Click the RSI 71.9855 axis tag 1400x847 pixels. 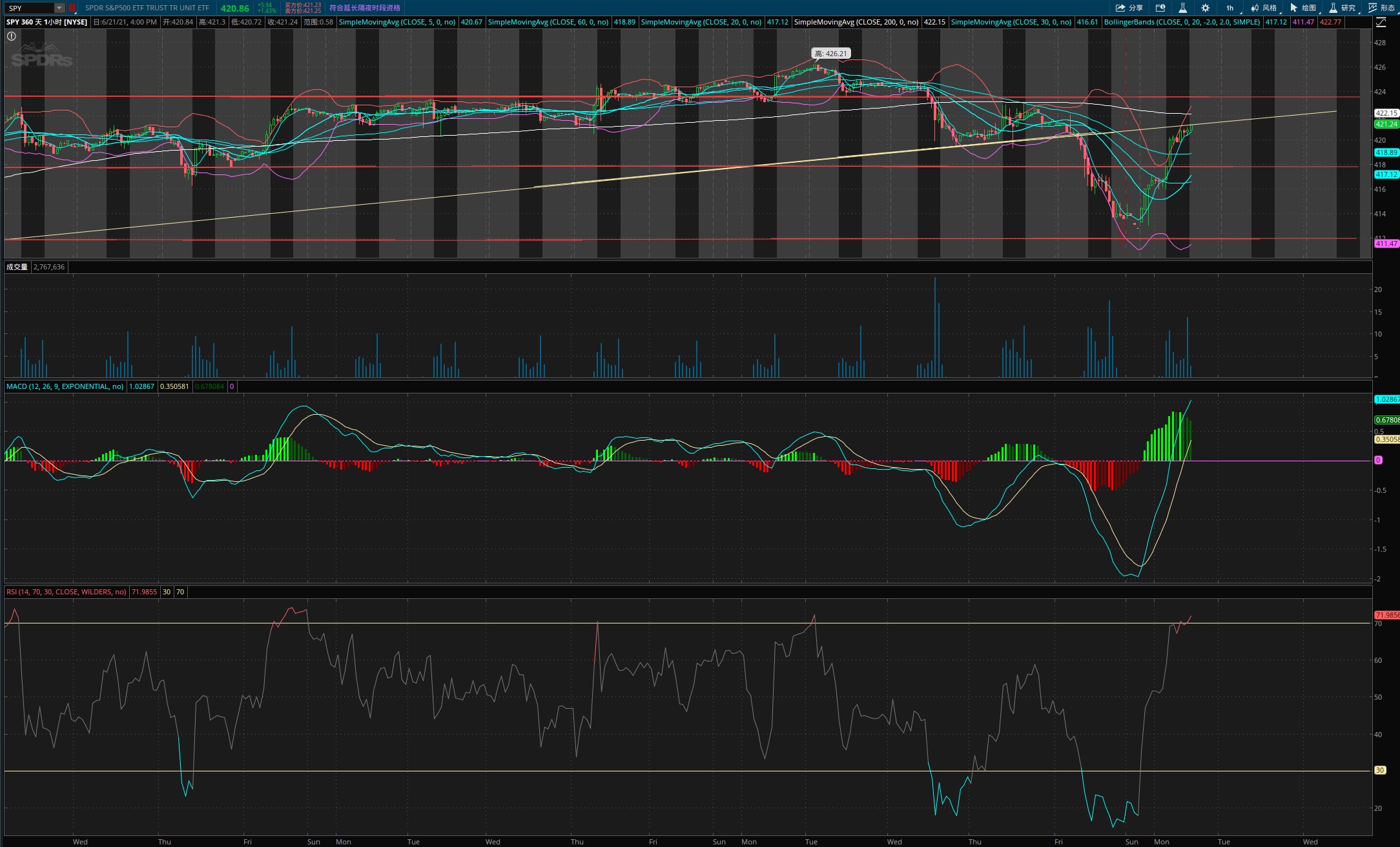(x=1387, y=615)
